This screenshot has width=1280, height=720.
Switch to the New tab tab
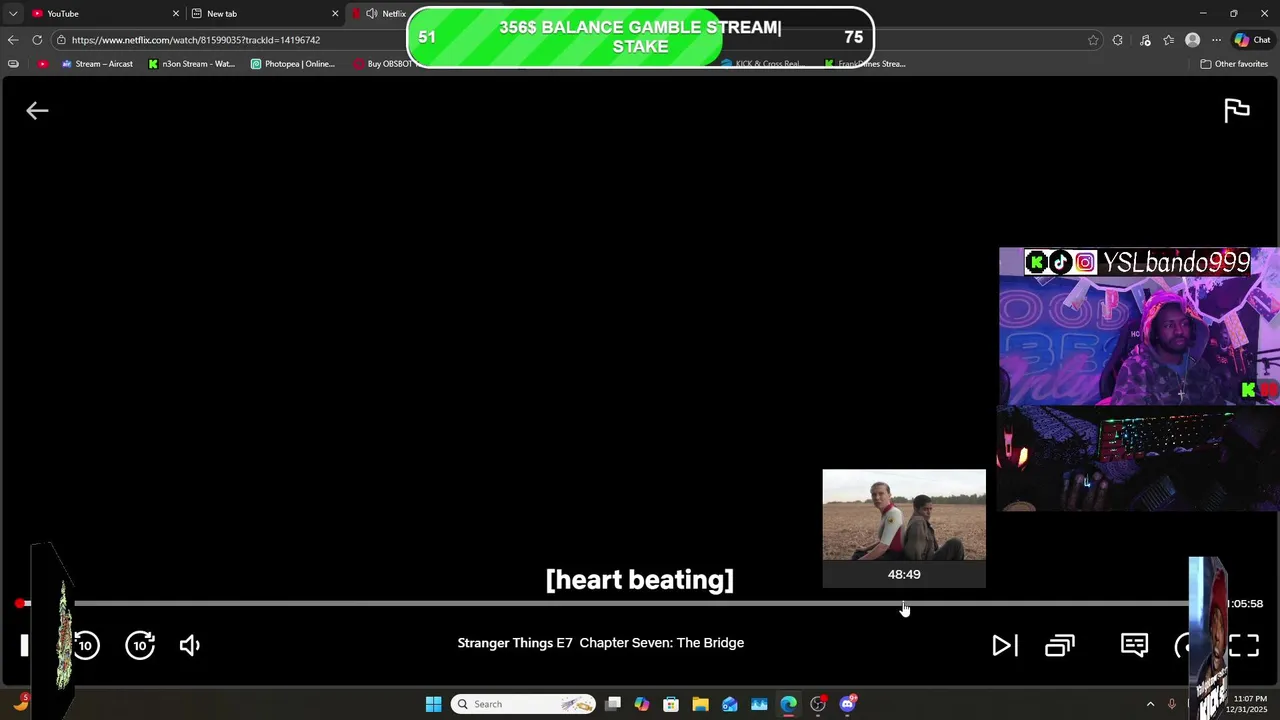(x=262, y=13)
